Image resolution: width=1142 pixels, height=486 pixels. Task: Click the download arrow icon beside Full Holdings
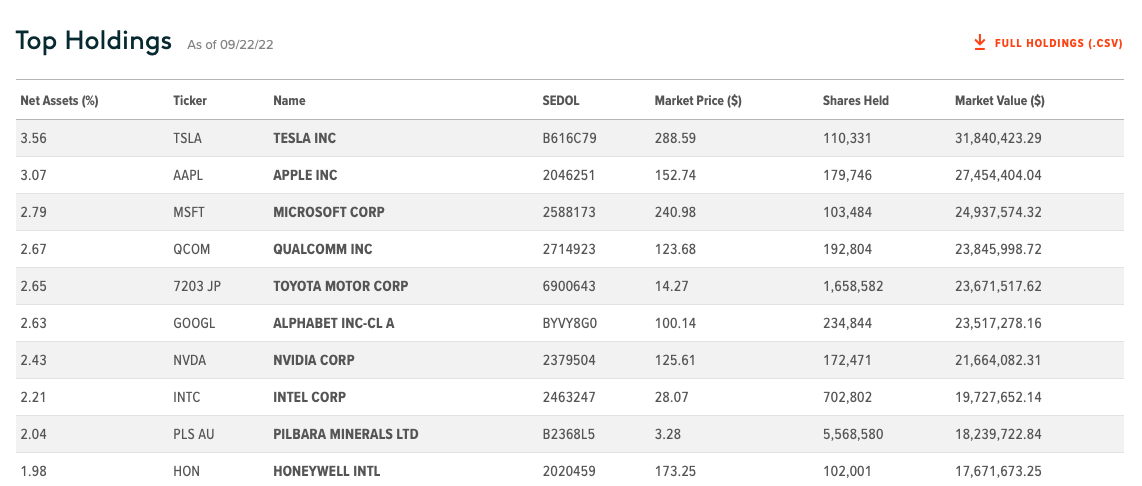980,42
